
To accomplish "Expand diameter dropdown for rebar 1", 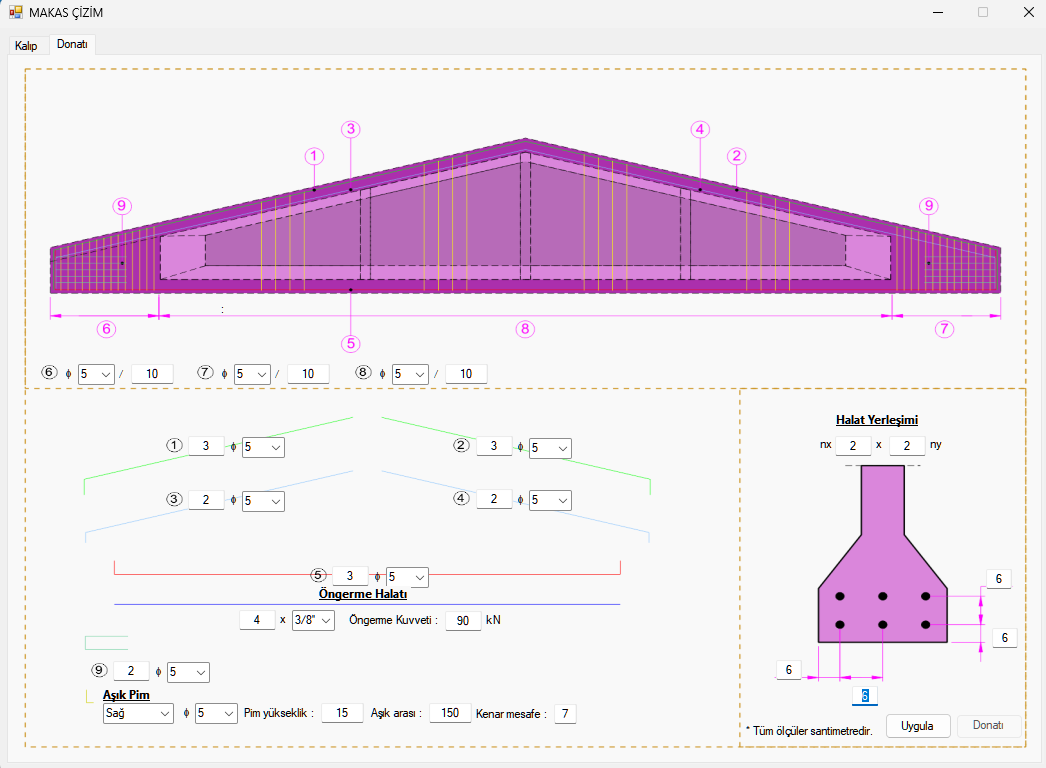I will pos(263,447).
